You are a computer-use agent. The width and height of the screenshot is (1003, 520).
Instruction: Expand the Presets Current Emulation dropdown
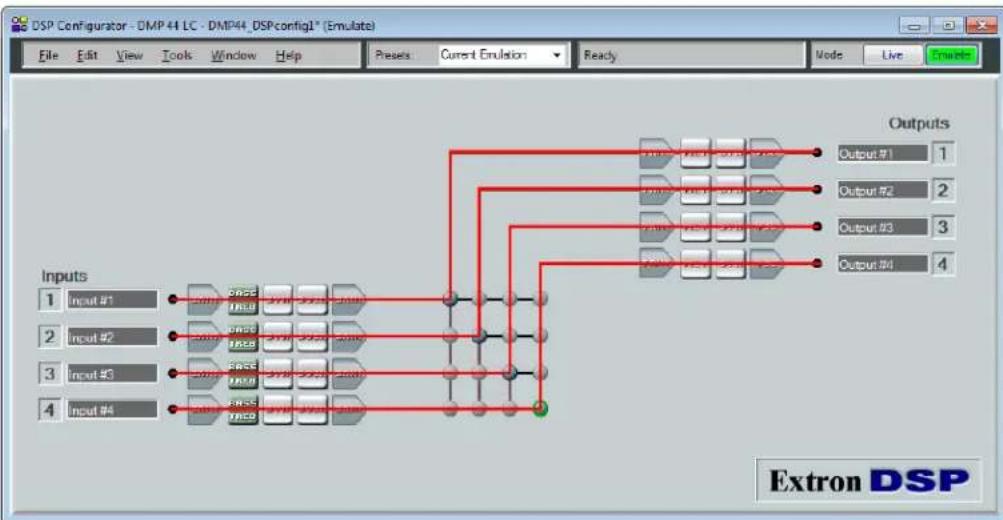click(x=557, y=56)
